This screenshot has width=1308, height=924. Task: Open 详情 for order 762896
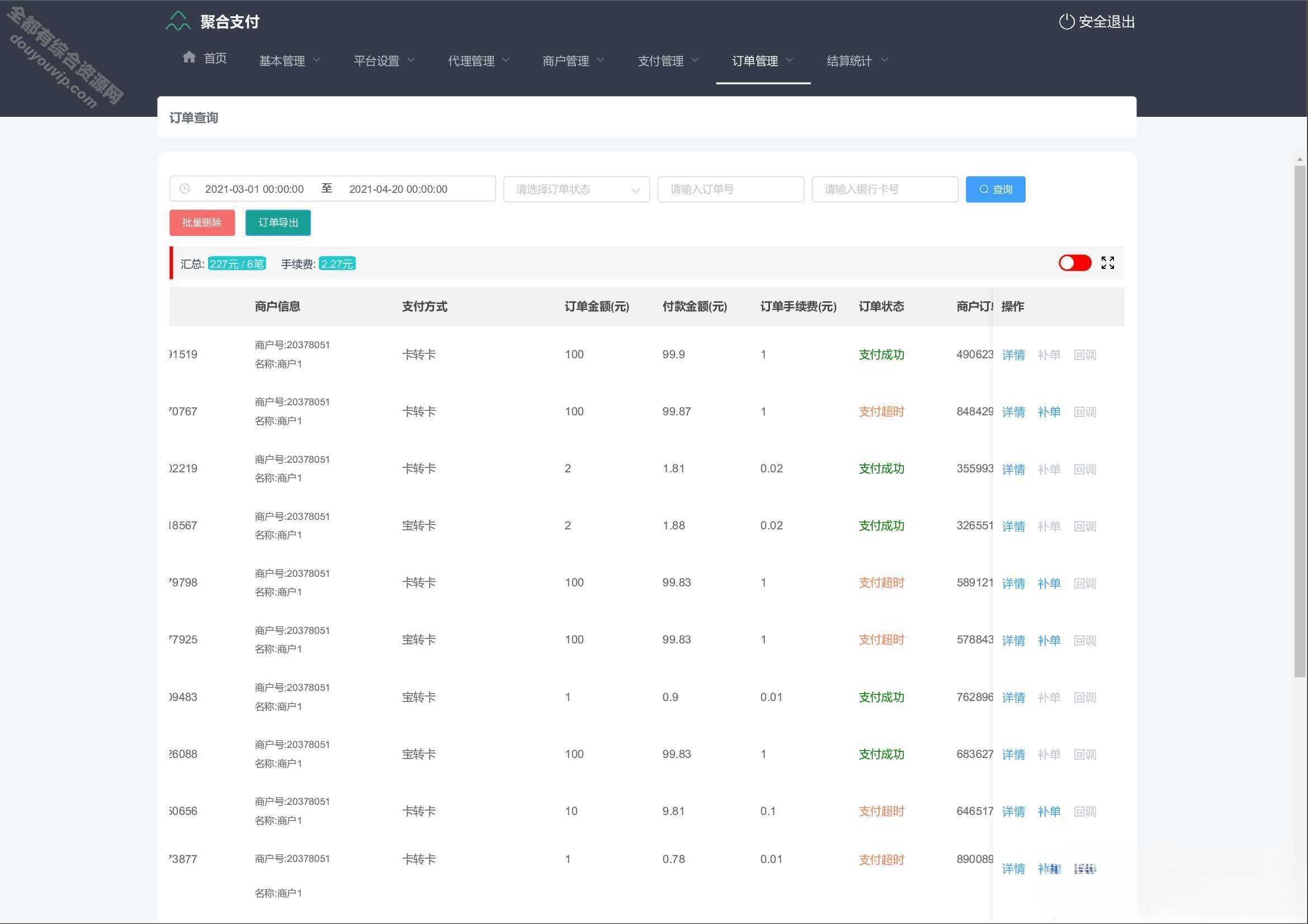pos(1013,698)
